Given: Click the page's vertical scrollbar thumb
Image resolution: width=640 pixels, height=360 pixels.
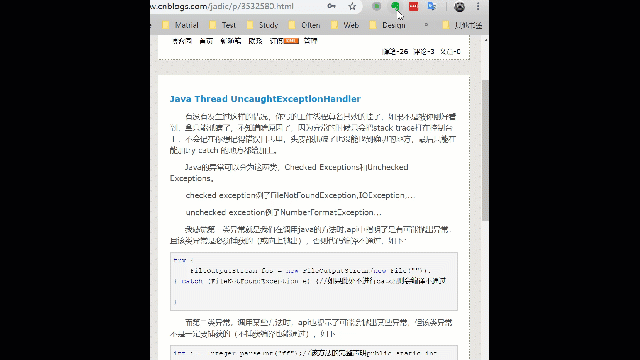Looking at the screenshot, I should coord(485,150).
